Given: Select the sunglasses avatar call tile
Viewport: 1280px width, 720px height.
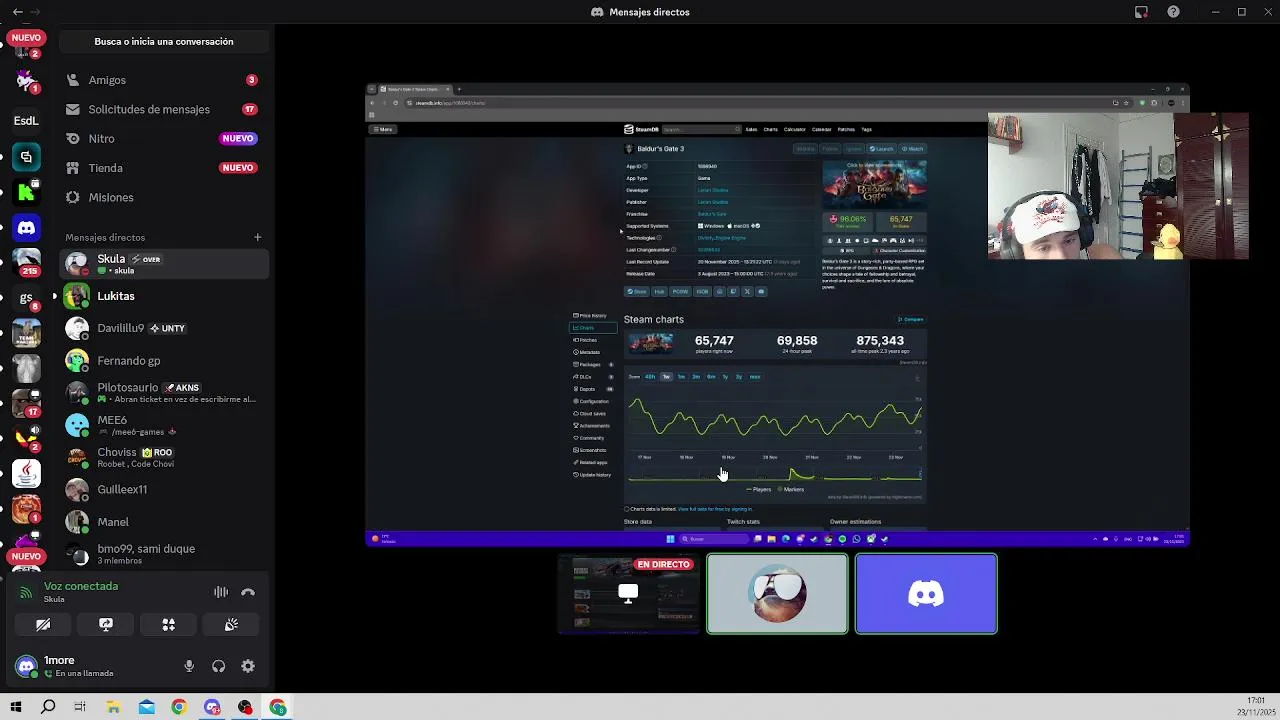Looking at the screenshot, I should [777, 594].
